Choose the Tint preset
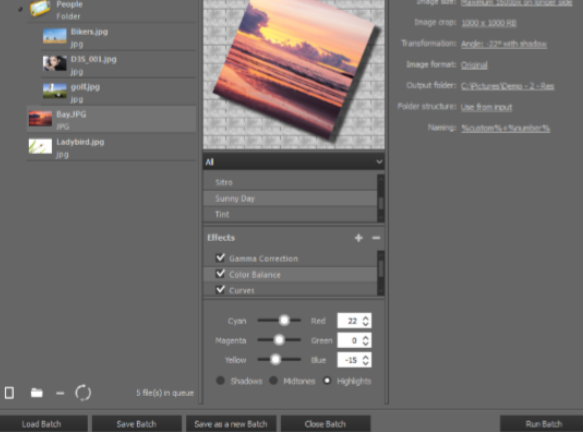The width and height of the screenshot is (583, 432). tap(290, 215)
